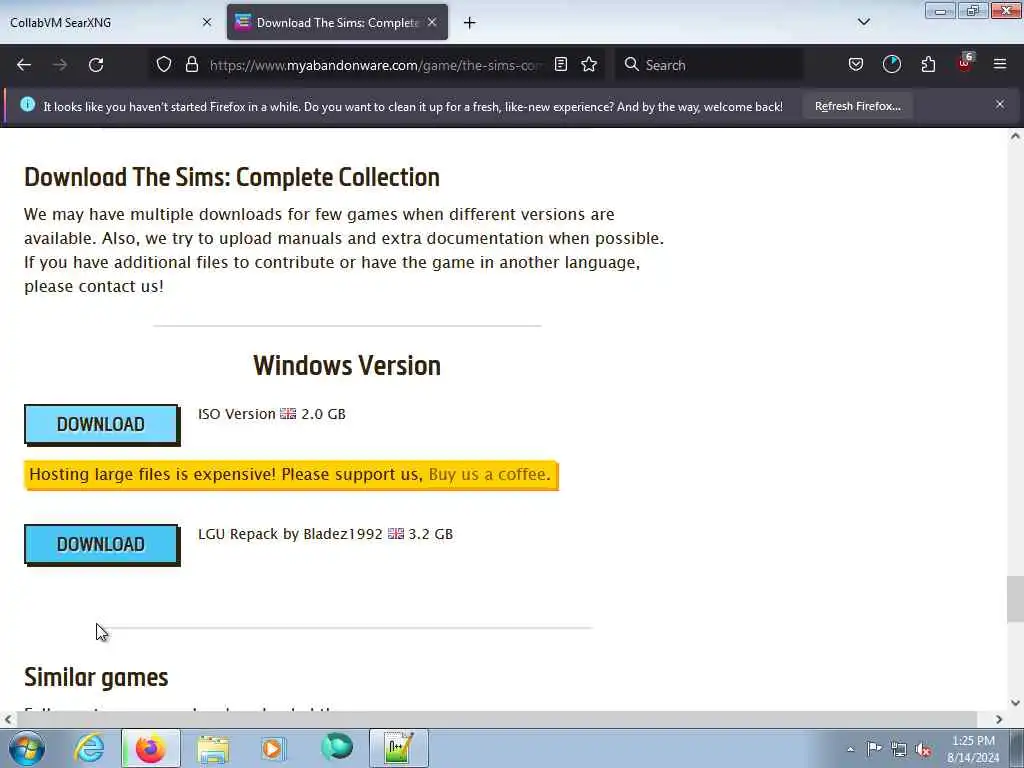List all tabs dropdown arrow
The width and height of the screenshot is (1024, 768).
[x=863, y=22]
